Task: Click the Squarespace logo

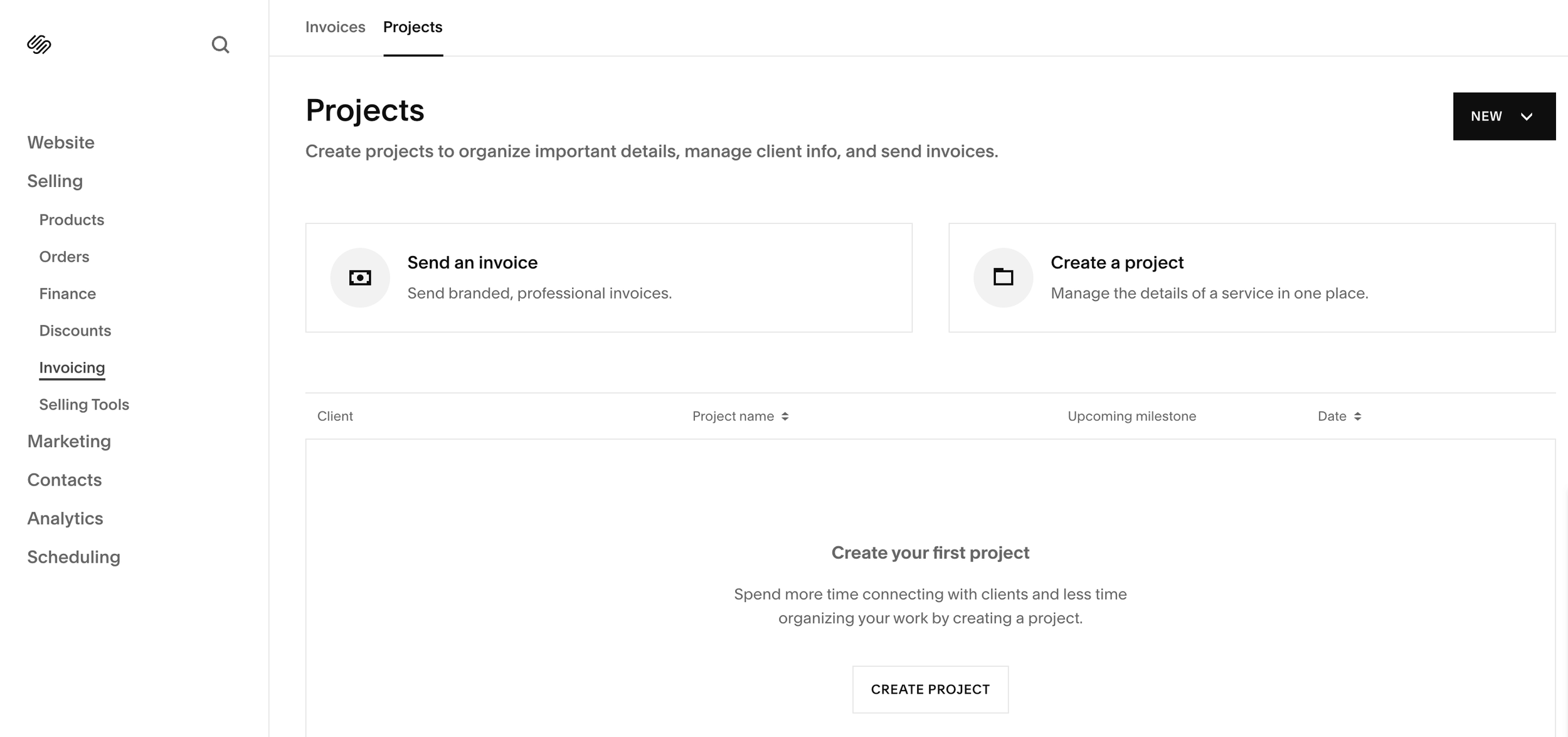Action: coord(38,44)
